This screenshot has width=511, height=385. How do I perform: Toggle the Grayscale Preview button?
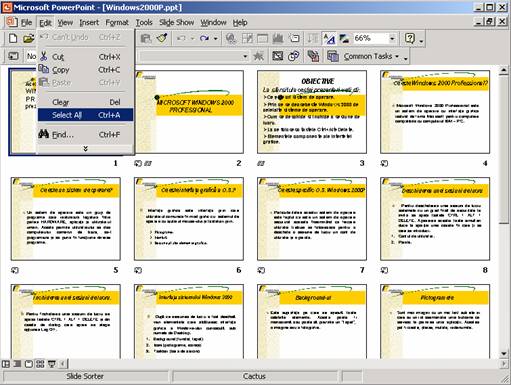click(344, 39)
